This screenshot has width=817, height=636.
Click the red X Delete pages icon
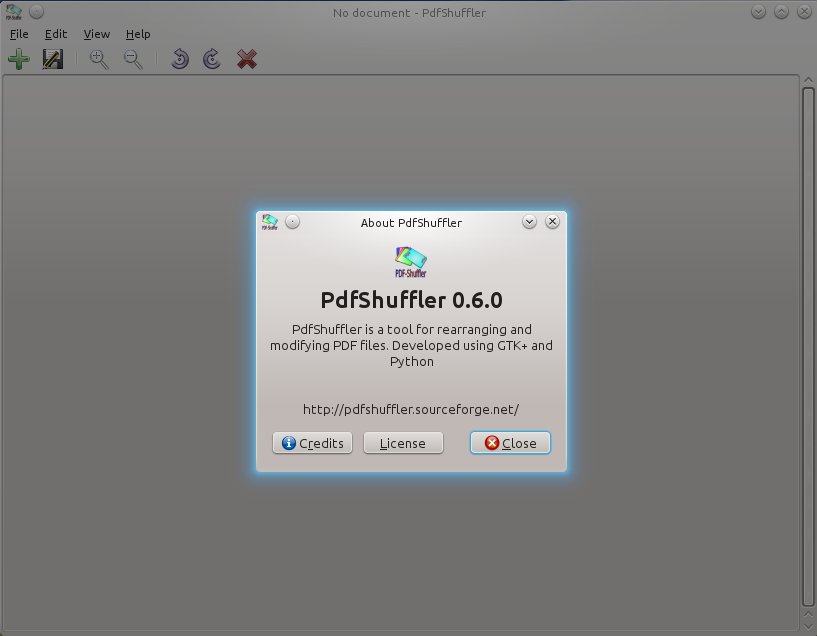246,59
